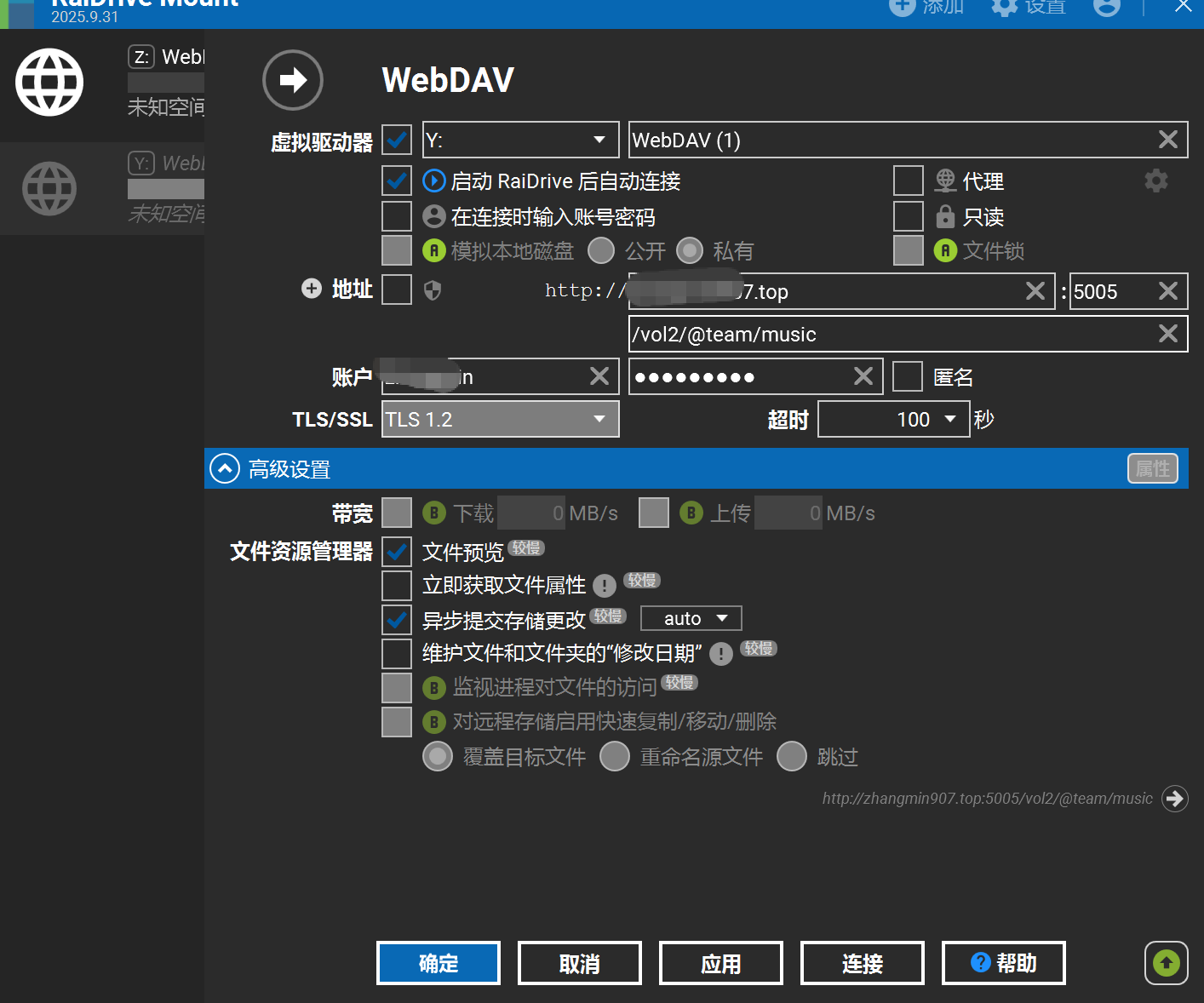The height and width of the screenshot is (1003, 1204).
Task: Uncheck the 文件预览 checkbox
Action: [397, 552]
